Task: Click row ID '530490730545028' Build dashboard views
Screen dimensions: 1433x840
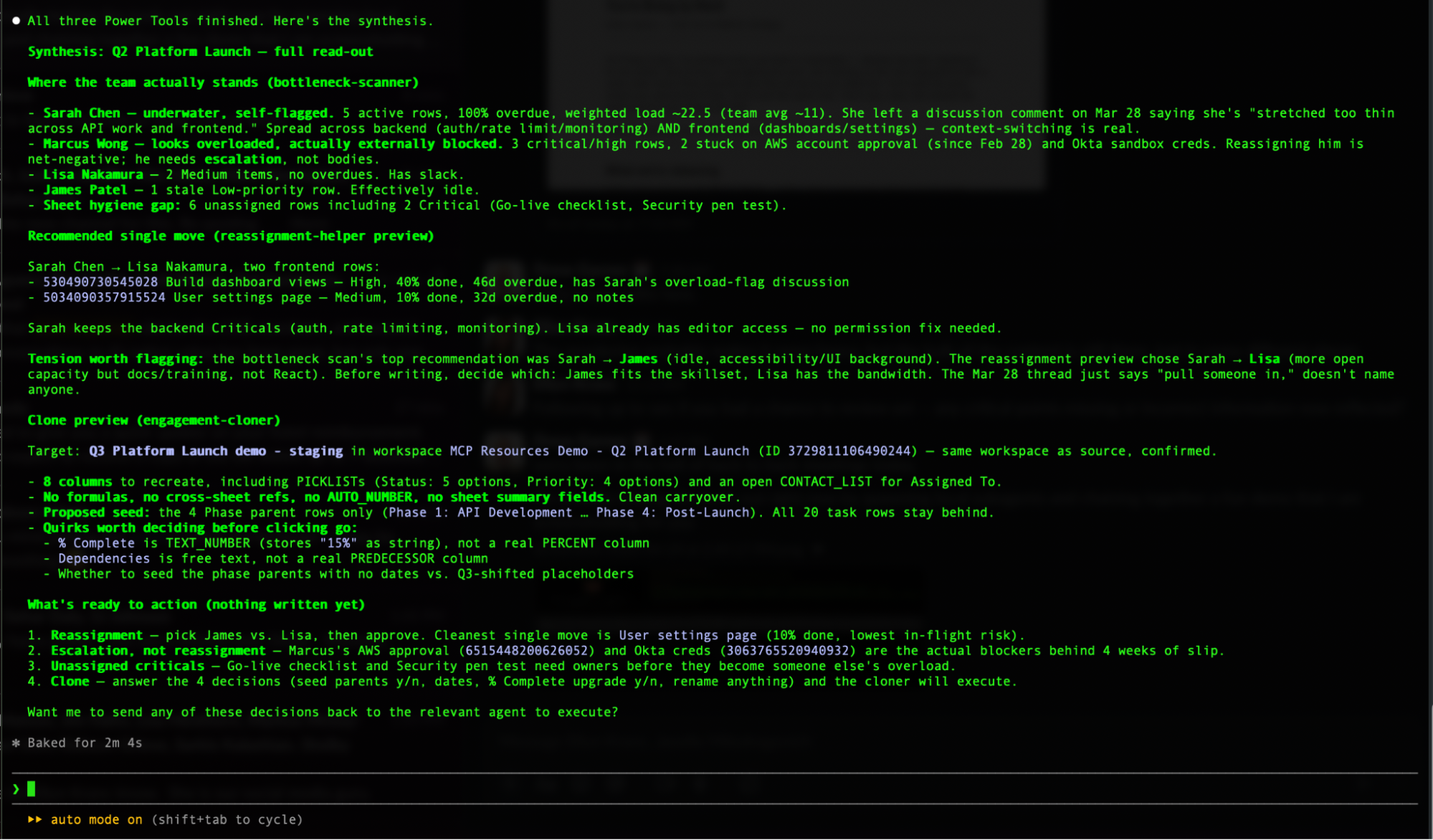Action: coord(100,282)
